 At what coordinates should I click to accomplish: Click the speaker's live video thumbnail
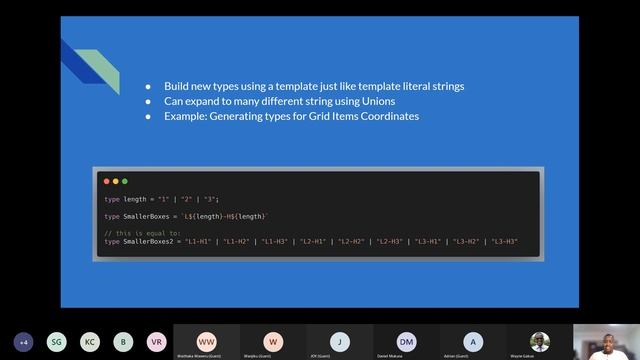[607, 342]
